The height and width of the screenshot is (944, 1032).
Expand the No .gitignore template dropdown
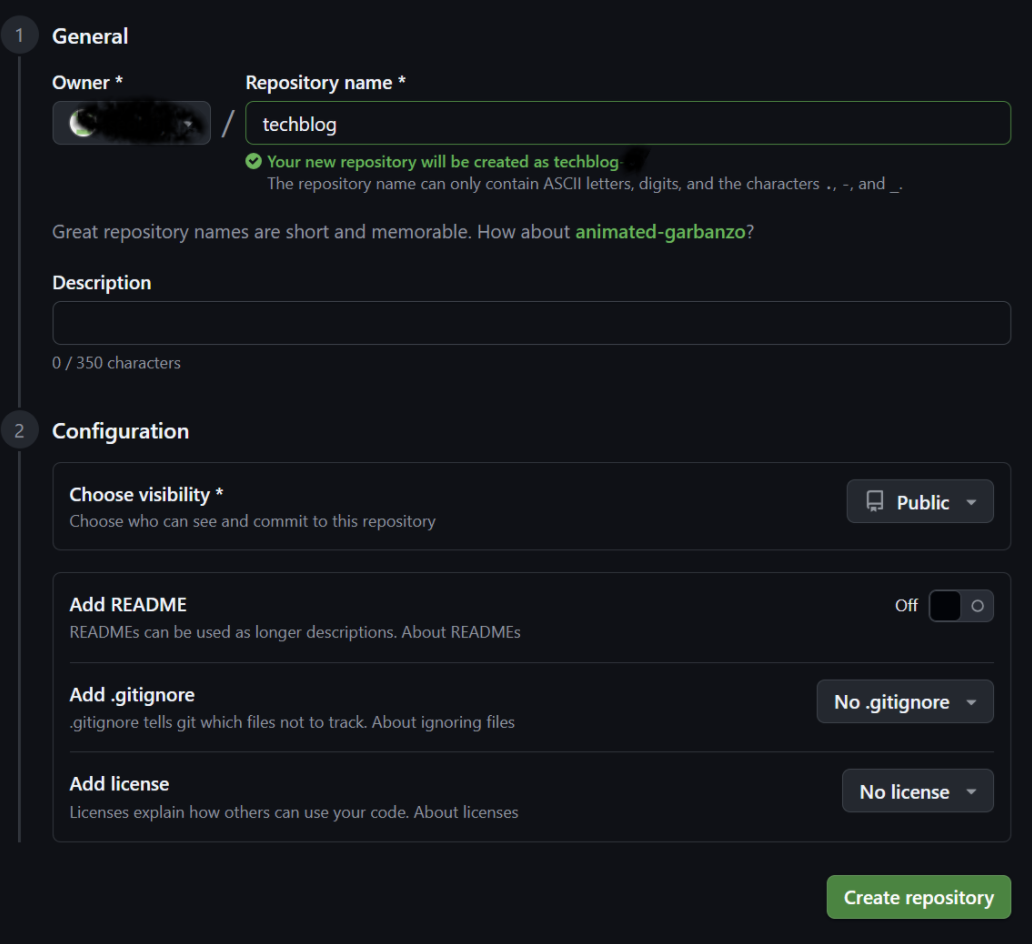[x=905, y=702]
